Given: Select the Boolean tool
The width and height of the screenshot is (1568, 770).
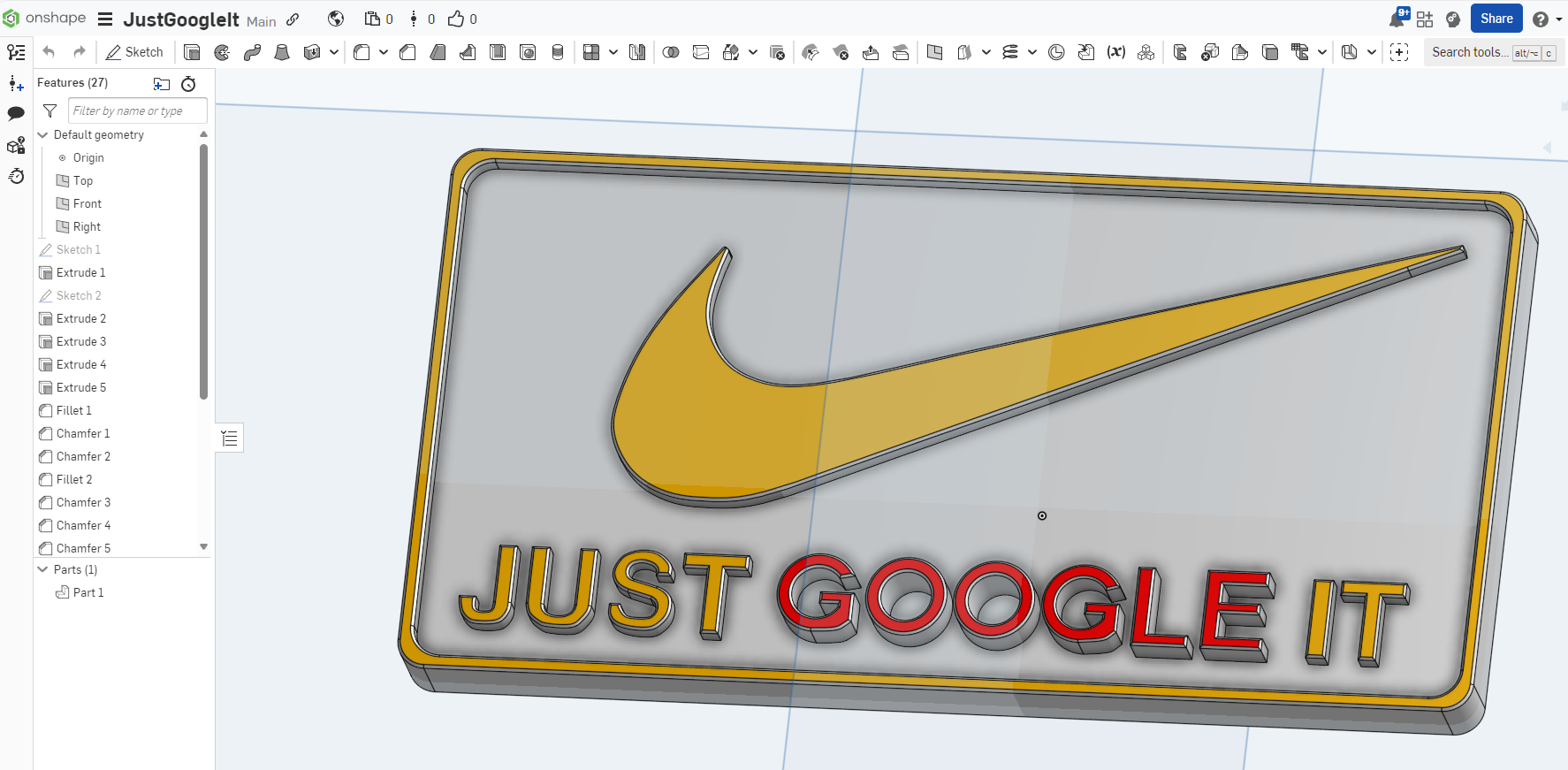Looking at the screenshot, I should click(671, 52).
